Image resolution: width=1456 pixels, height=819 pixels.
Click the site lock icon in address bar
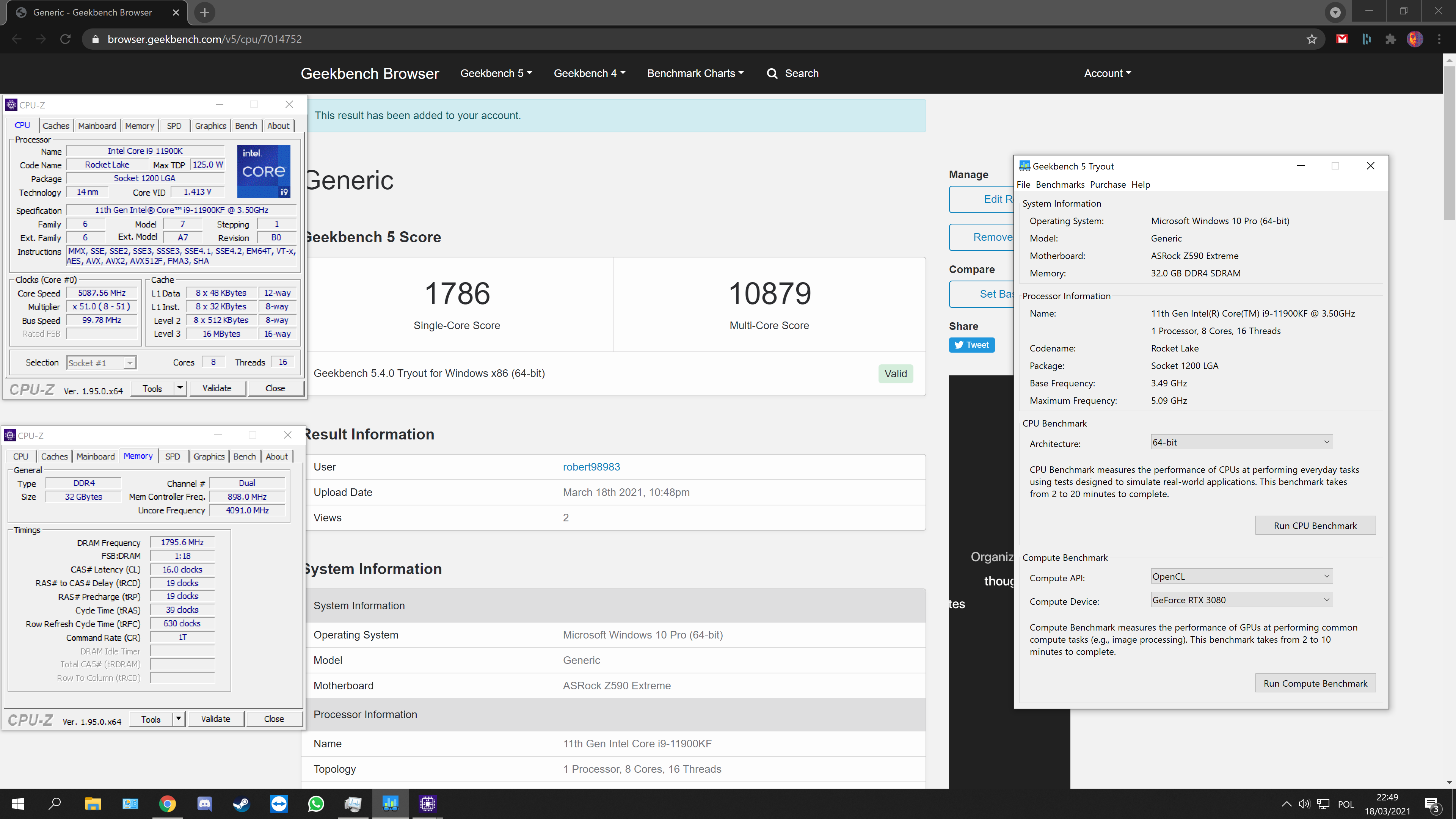pos(96,39)
